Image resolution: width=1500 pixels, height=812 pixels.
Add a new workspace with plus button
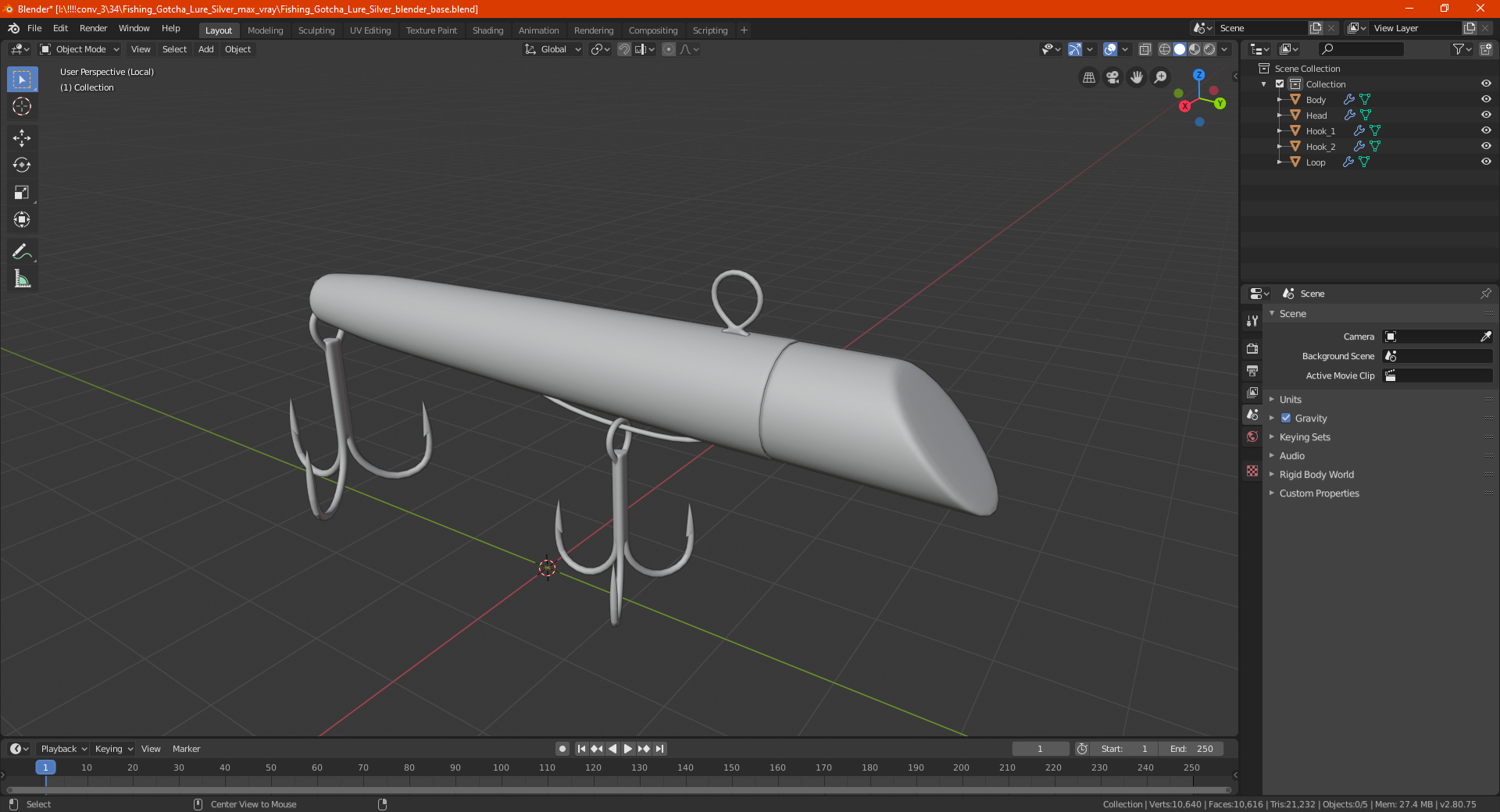[x=744, y=30]
